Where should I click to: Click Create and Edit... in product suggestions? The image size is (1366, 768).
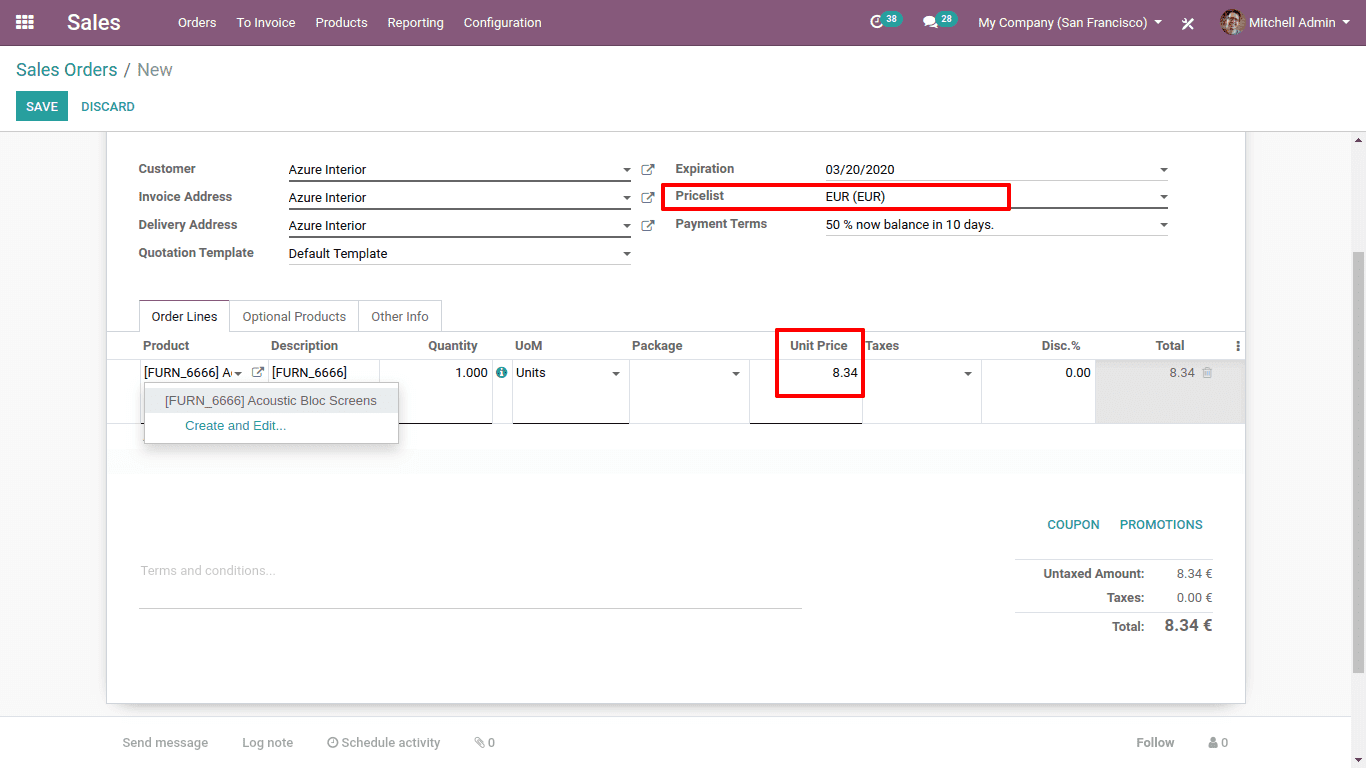[236, 426]
